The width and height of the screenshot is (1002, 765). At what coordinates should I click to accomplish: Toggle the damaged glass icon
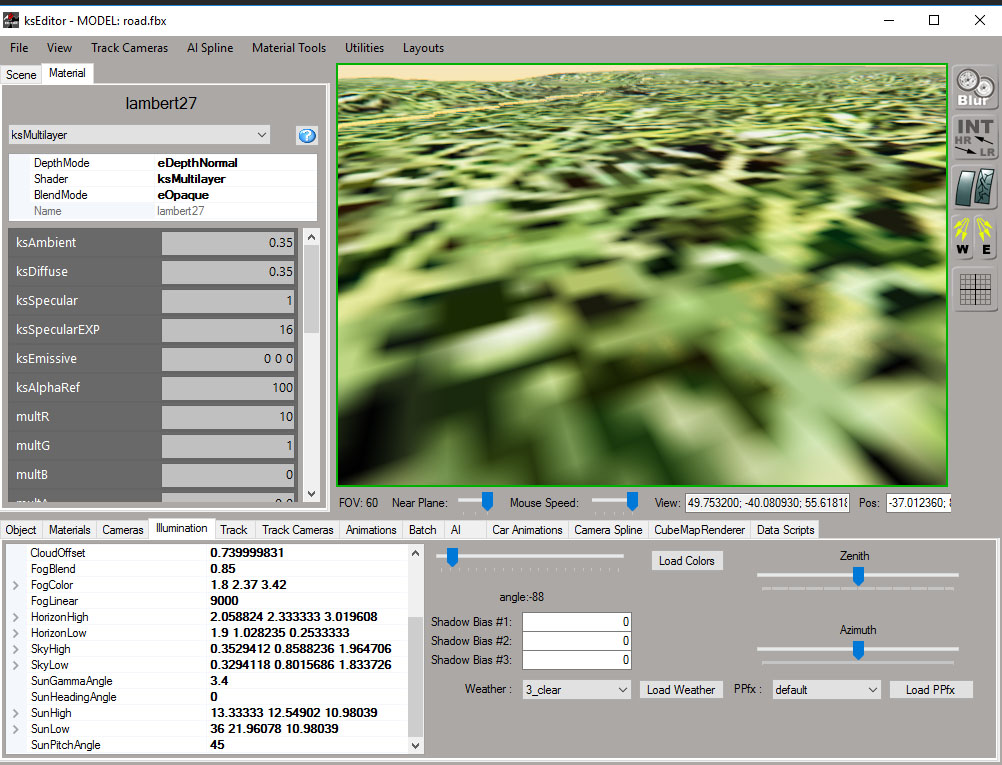[974, 187]
